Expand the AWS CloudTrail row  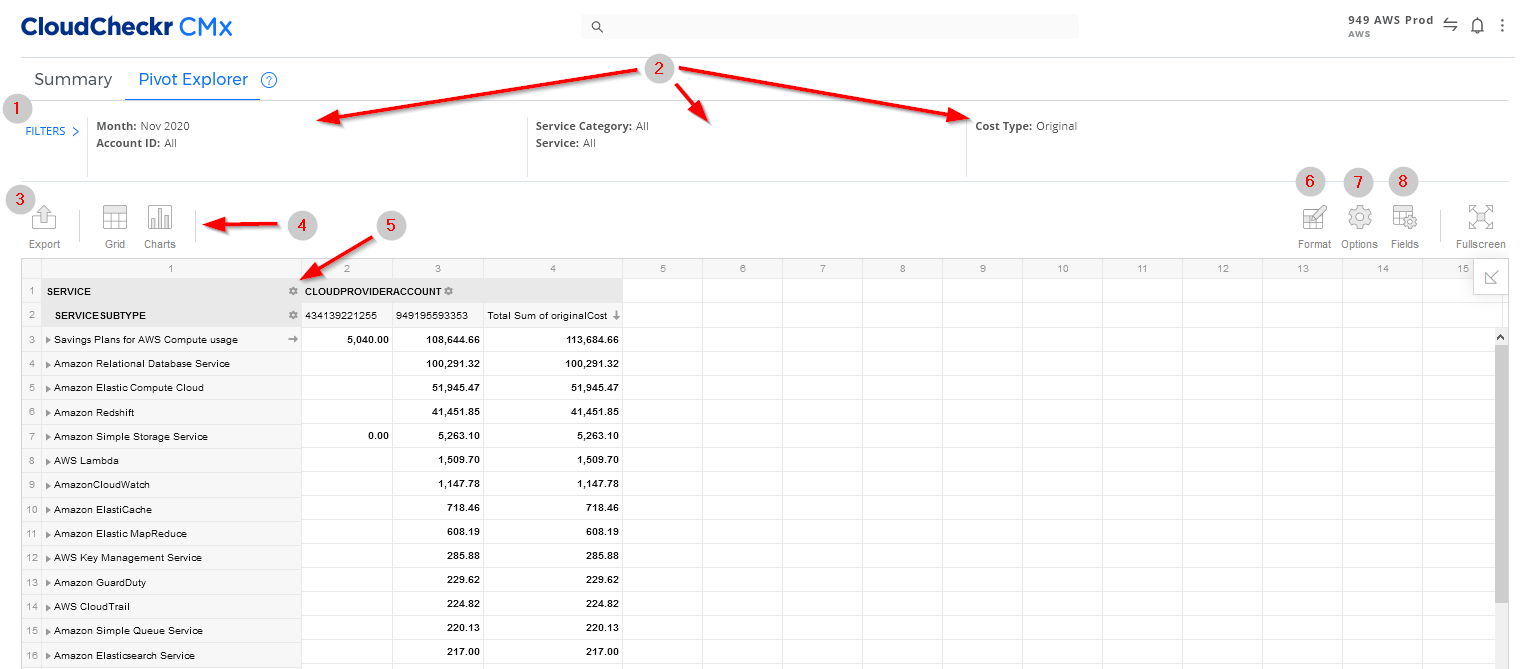(x=48, y=607)
